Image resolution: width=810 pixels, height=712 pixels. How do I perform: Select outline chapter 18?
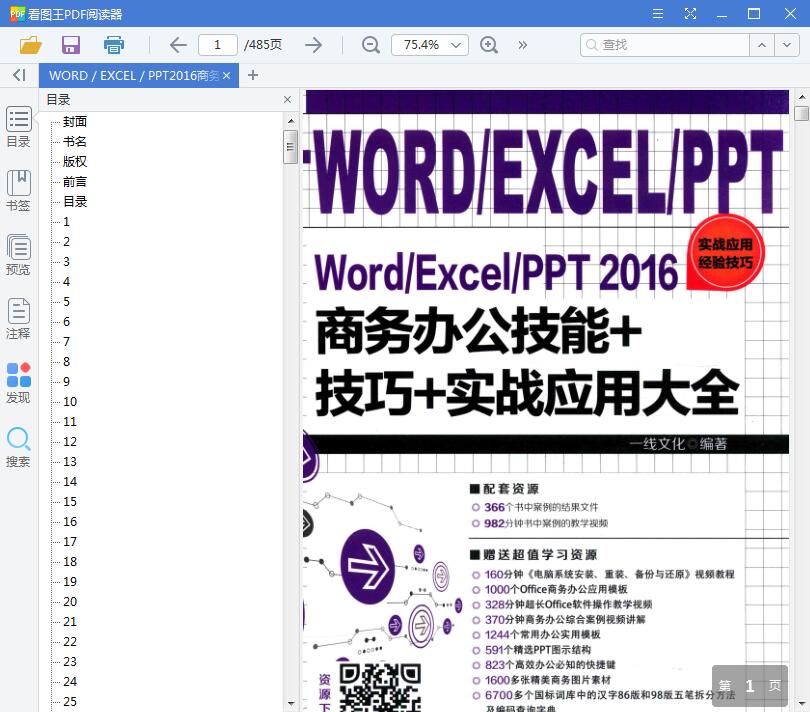(x=70, y=562)
